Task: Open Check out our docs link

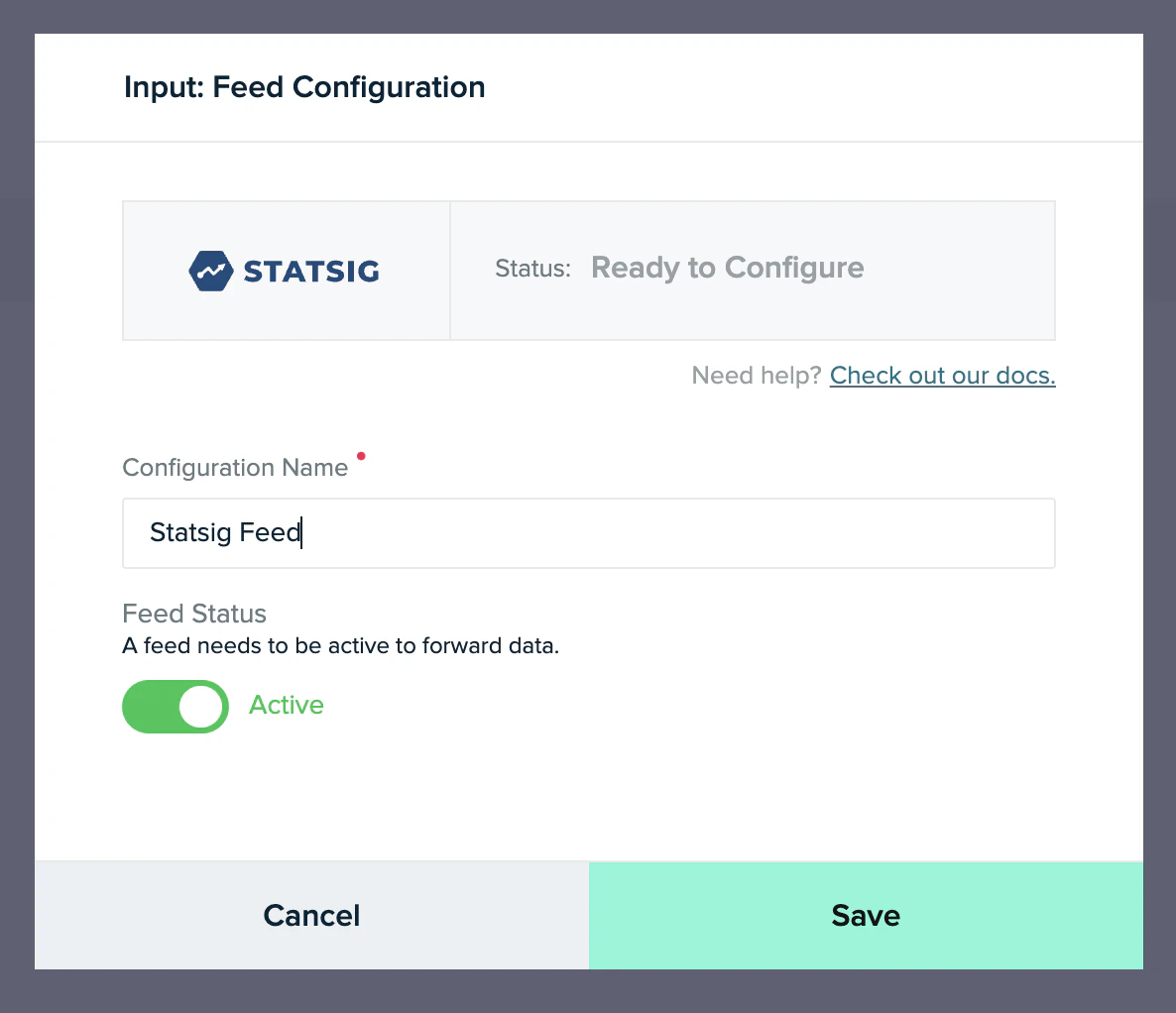Action: point(942,375)
